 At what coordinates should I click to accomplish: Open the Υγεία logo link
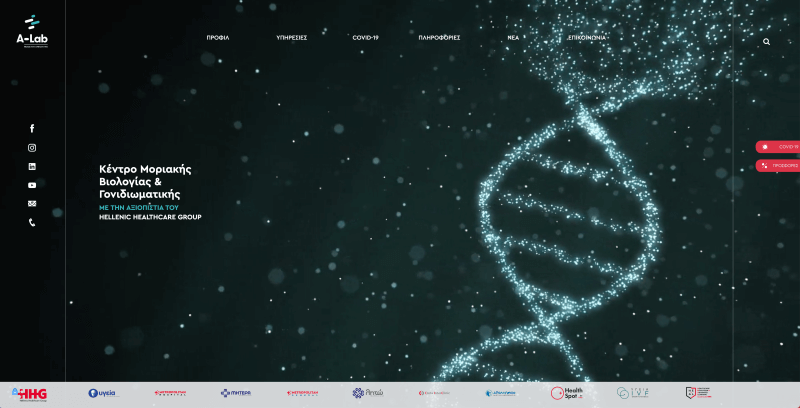click(102, 393)
